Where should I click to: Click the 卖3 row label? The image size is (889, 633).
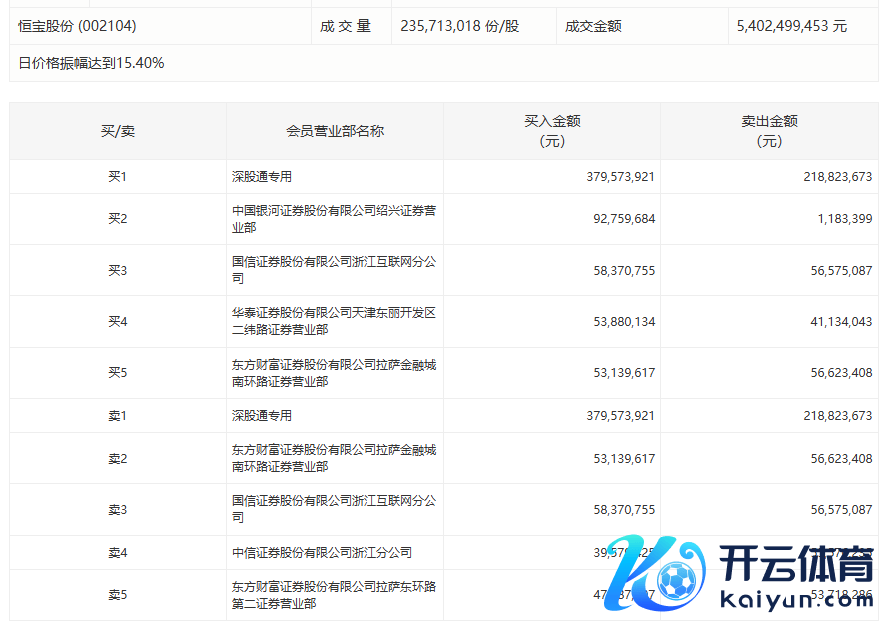click(118, 510)
